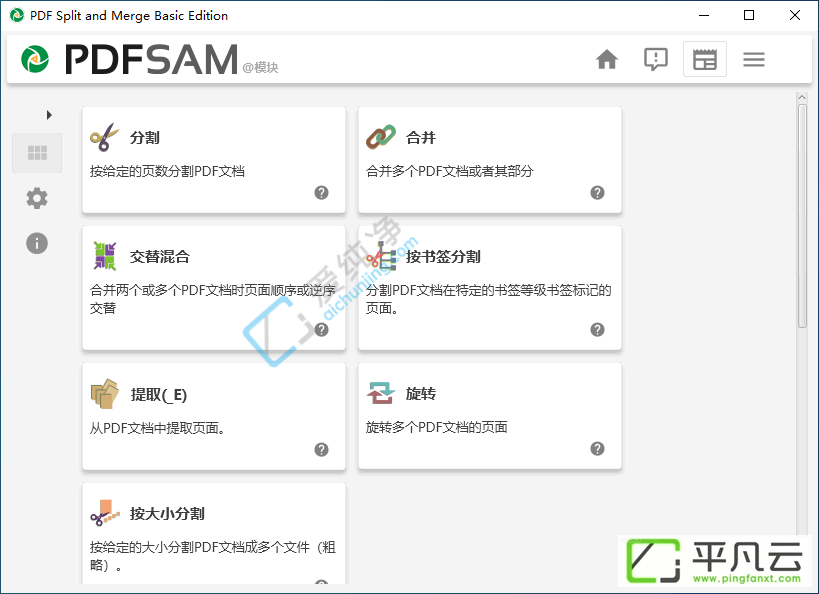
Task: Open help for 提取 module
Action: point(321,449)
